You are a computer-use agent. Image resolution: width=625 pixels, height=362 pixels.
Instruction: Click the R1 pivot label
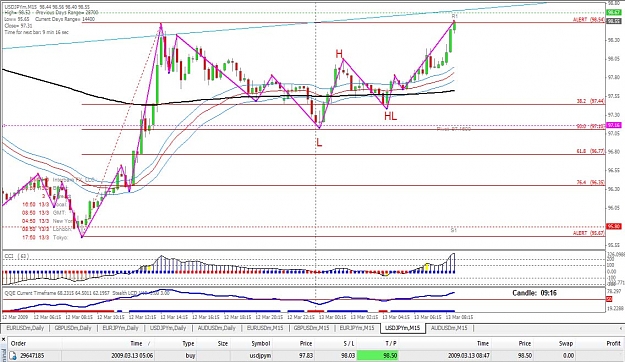tap(454, 16)
